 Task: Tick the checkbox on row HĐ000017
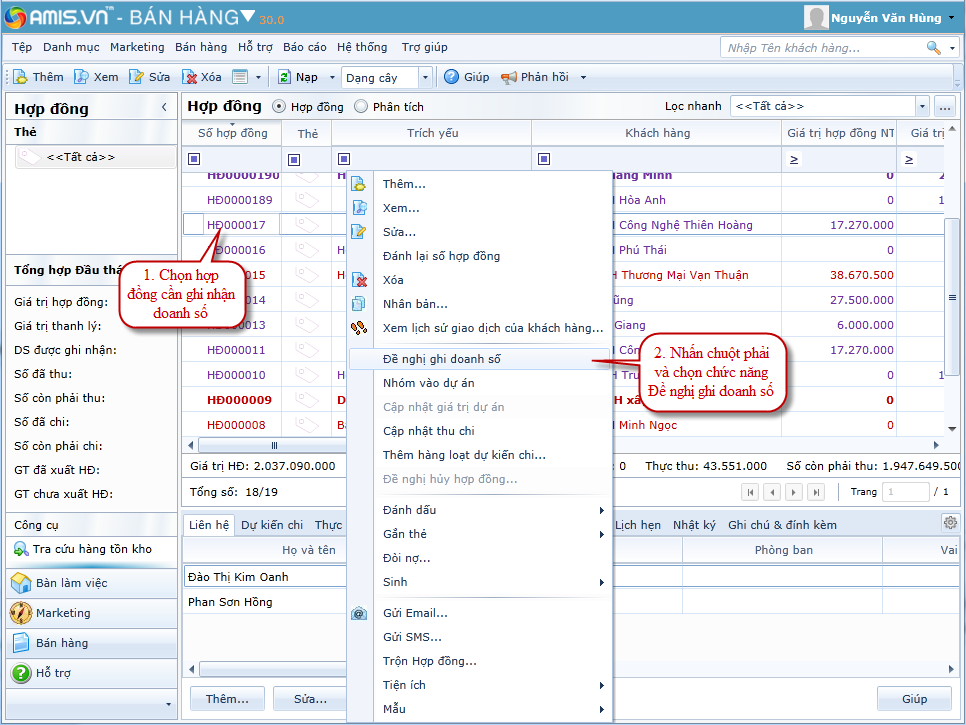pos(194,225)
